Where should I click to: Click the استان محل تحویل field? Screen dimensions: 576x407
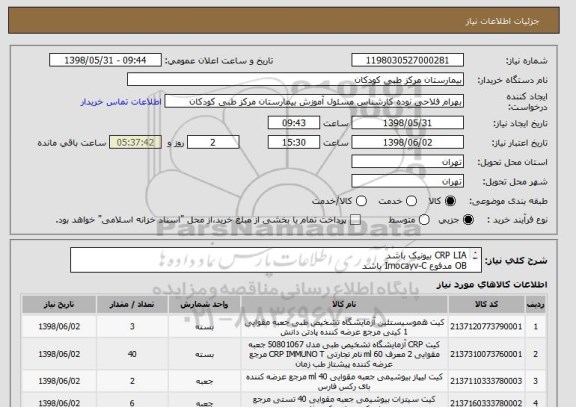click(407, 162)
